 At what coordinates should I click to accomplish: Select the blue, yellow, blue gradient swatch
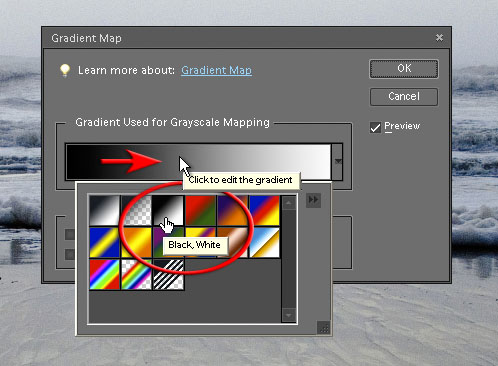104,242
